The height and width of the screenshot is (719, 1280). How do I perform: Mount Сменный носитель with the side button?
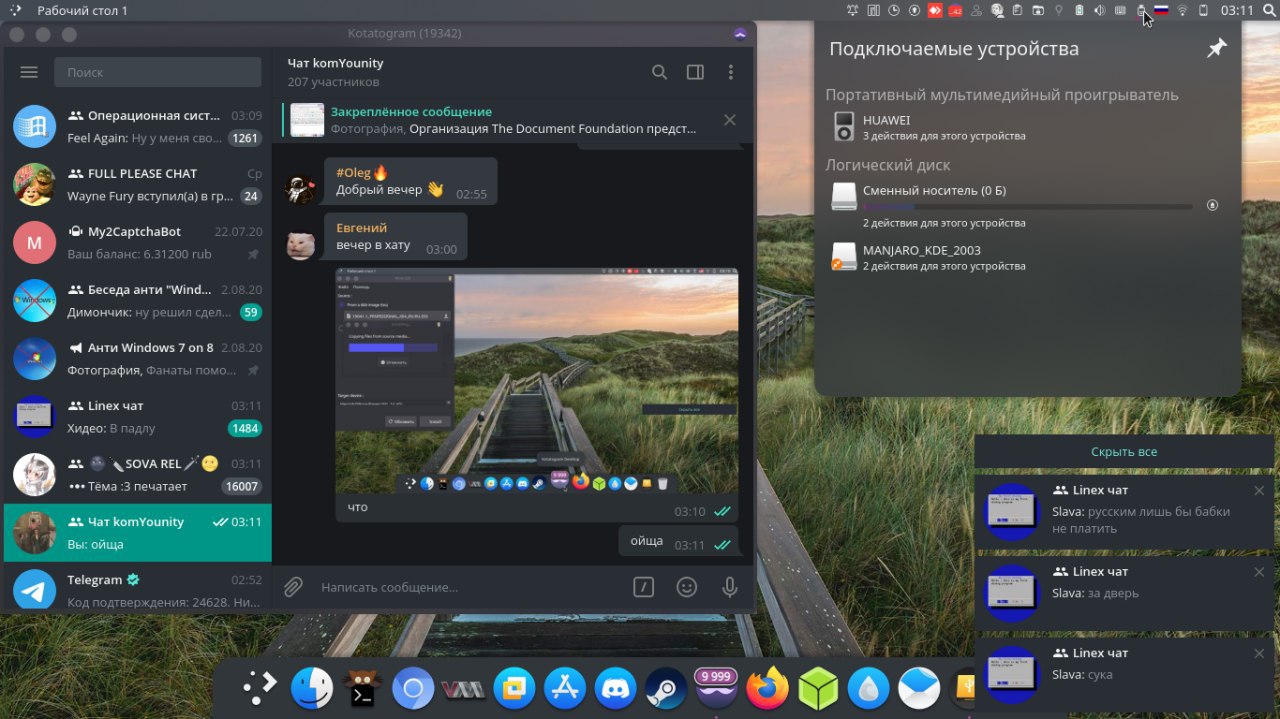(1213, 205)
